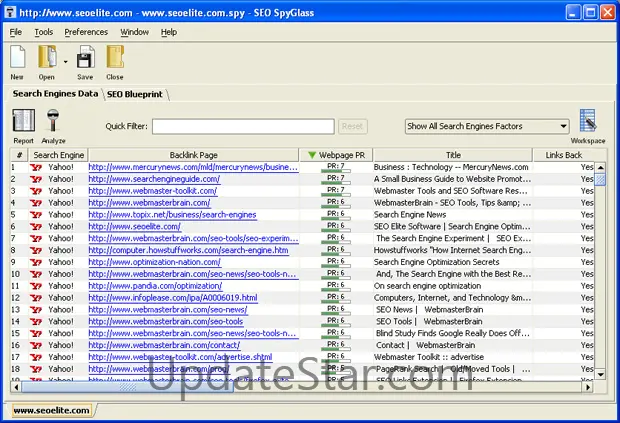Expand the Open button dropdown arrow
The height and width of the screenshot is (423, 620).
coord(64,60)
